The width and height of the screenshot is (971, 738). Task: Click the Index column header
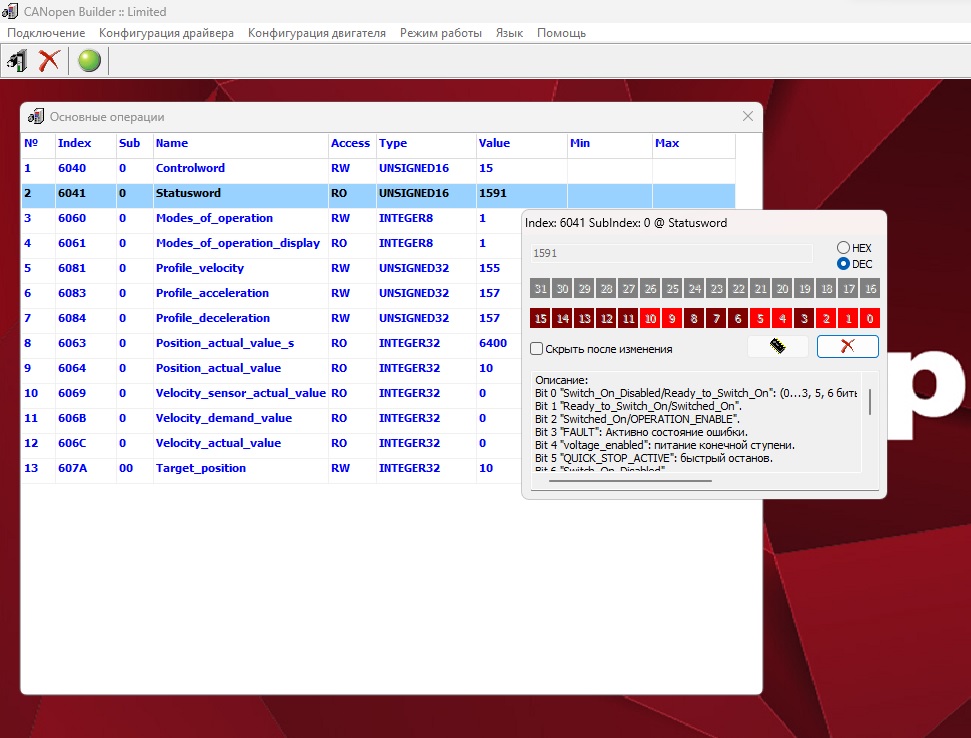point(86,143)
